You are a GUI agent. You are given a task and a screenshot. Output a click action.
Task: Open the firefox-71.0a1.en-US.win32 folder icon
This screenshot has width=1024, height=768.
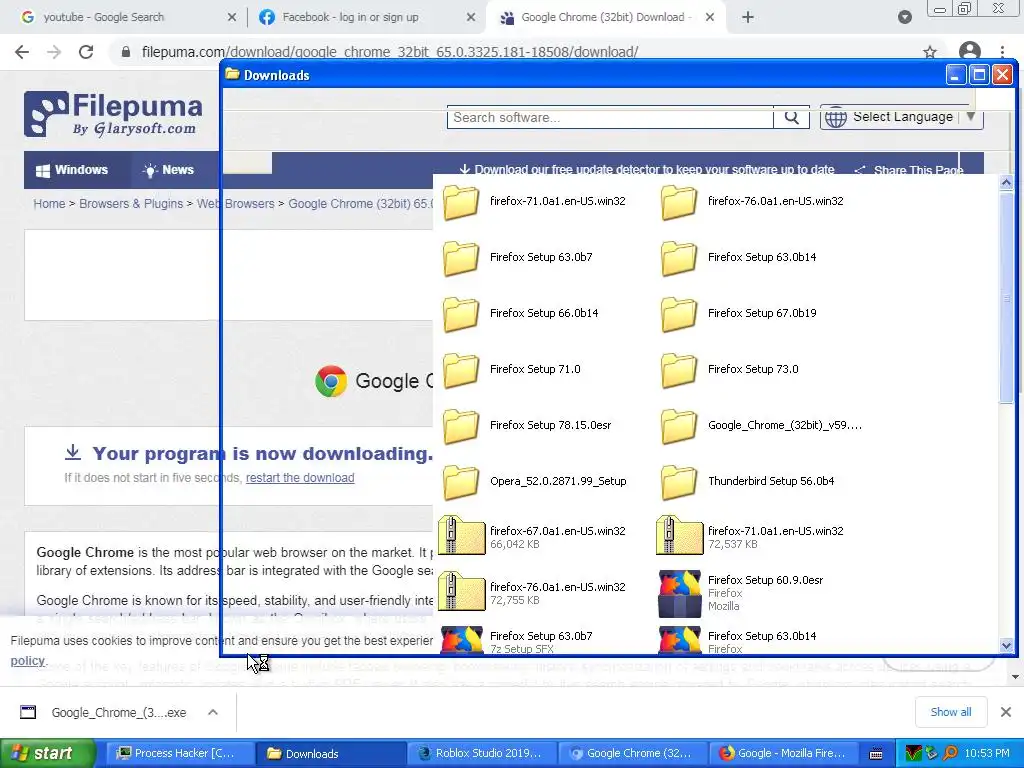pos(461,202)
